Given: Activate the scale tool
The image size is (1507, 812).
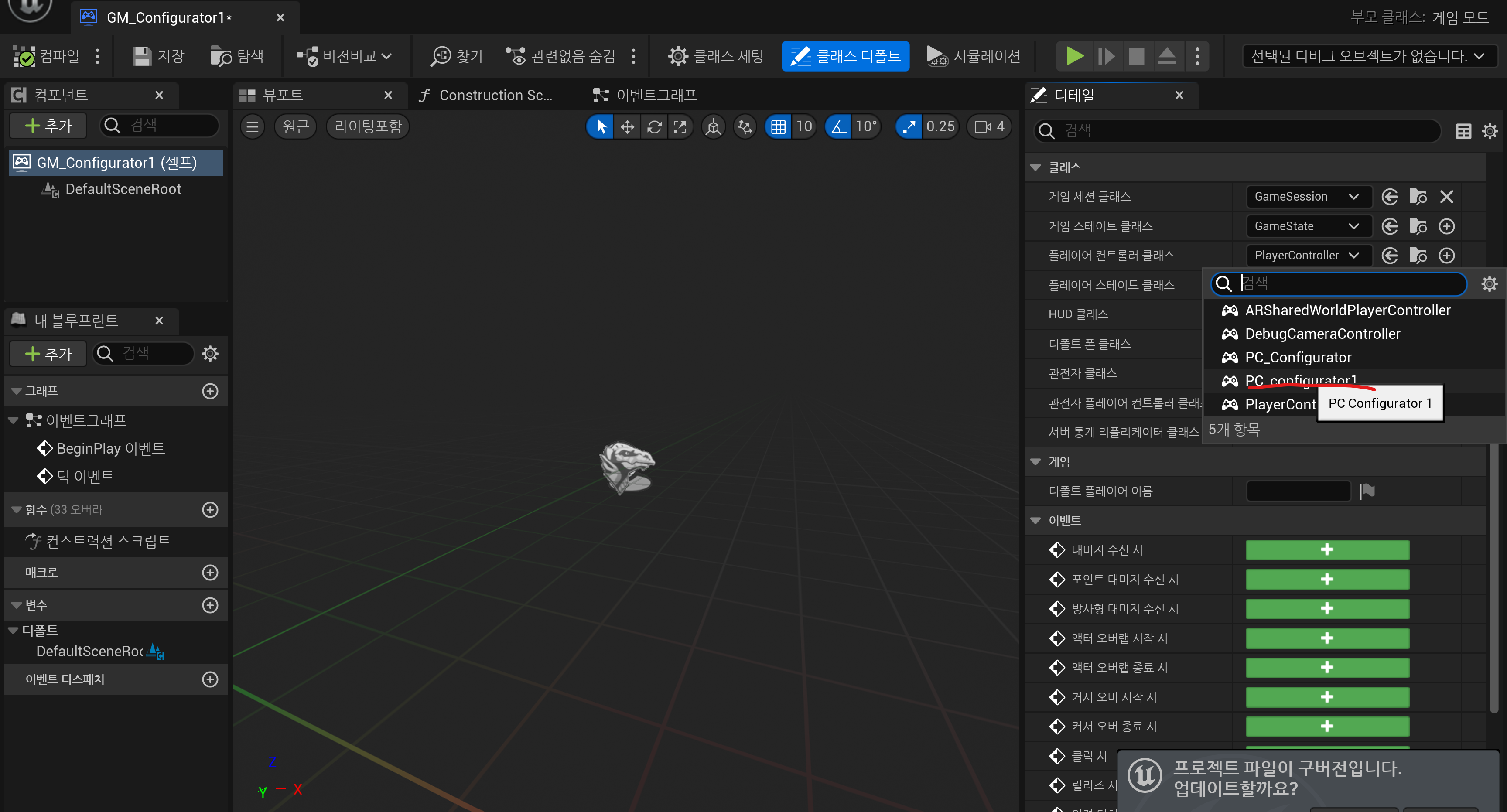Looking at the screenshot, I should point(680,126).
